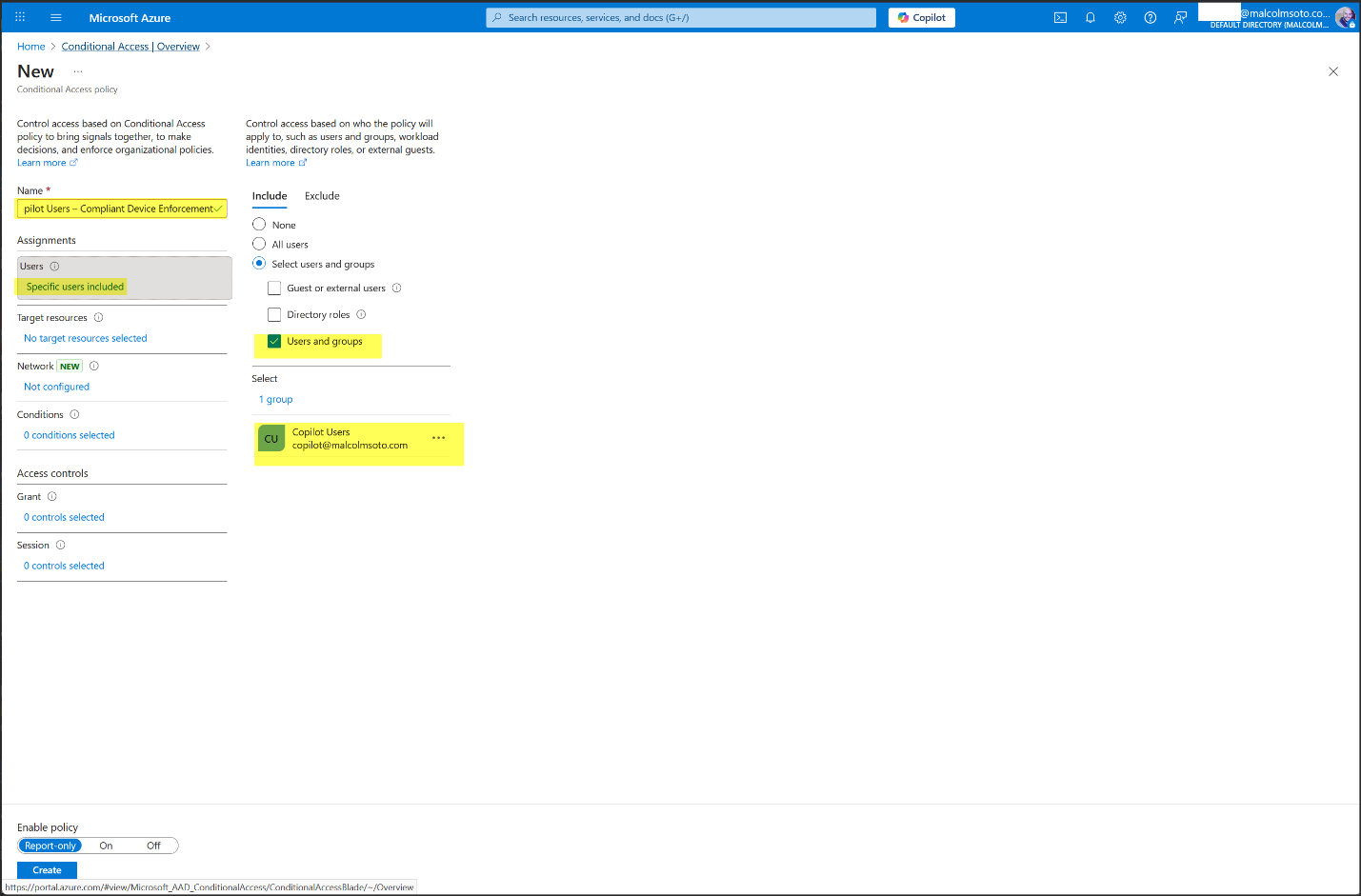Select the All users radio button
Viewport: 1361px width, 896px height.
(x=259, y=245)
